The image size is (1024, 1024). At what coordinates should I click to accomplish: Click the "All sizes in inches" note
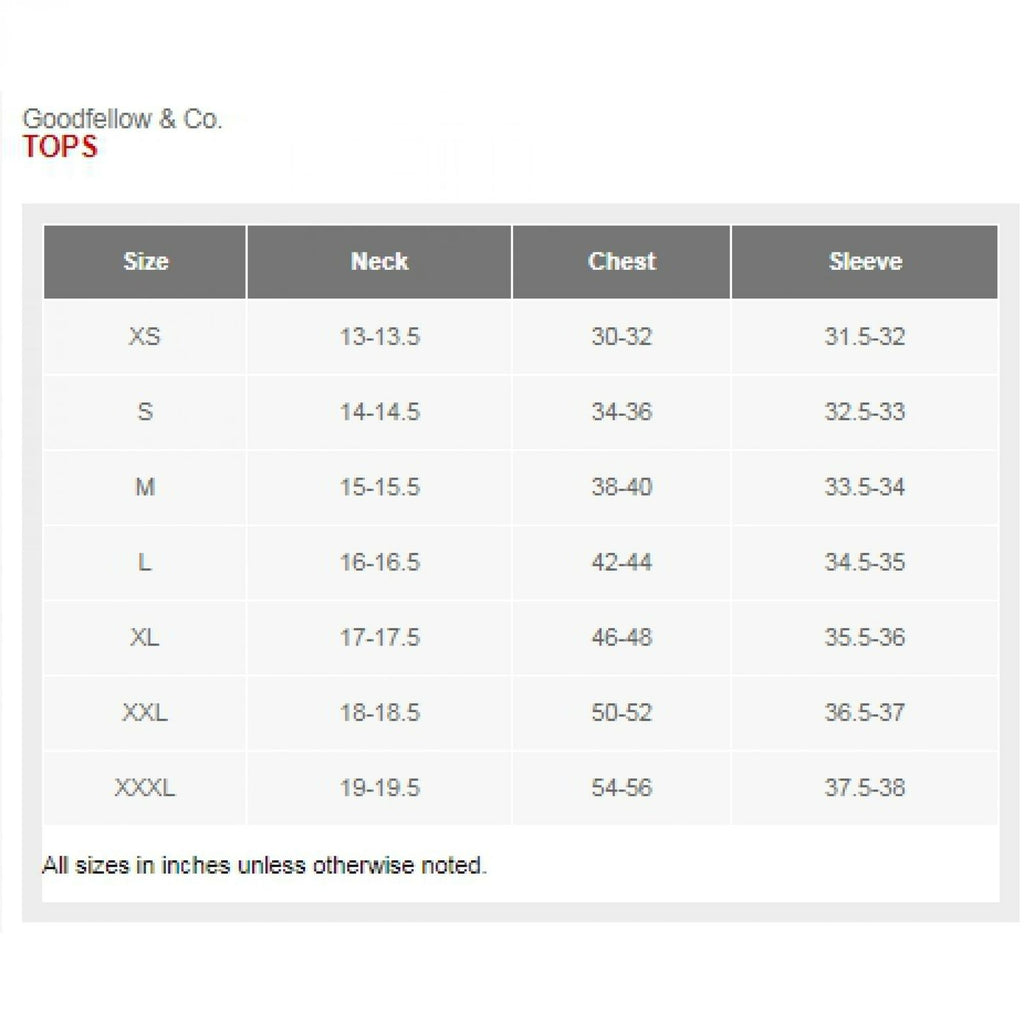click(x=264, y=865)
